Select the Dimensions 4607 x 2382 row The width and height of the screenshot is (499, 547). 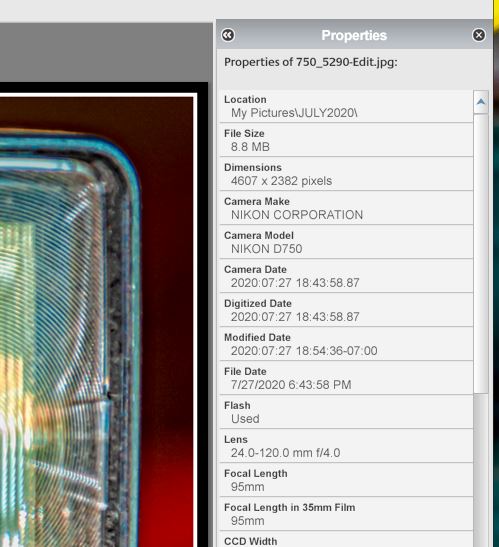[x=346, y=174]
